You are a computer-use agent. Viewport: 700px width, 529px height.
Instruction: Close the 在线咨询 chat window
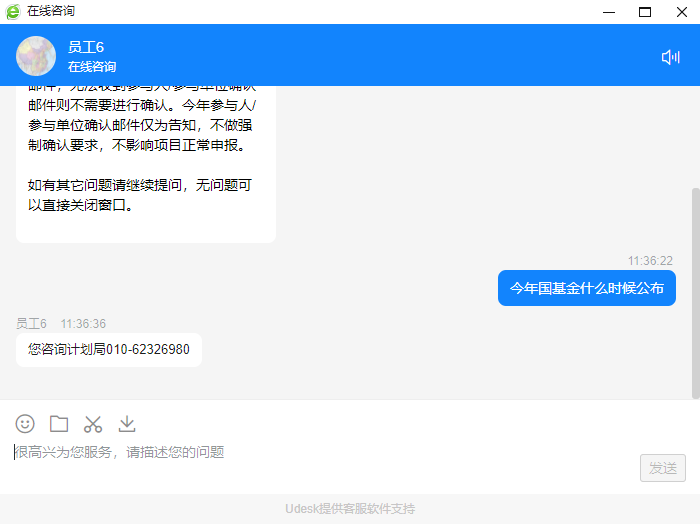click(681, 12)
